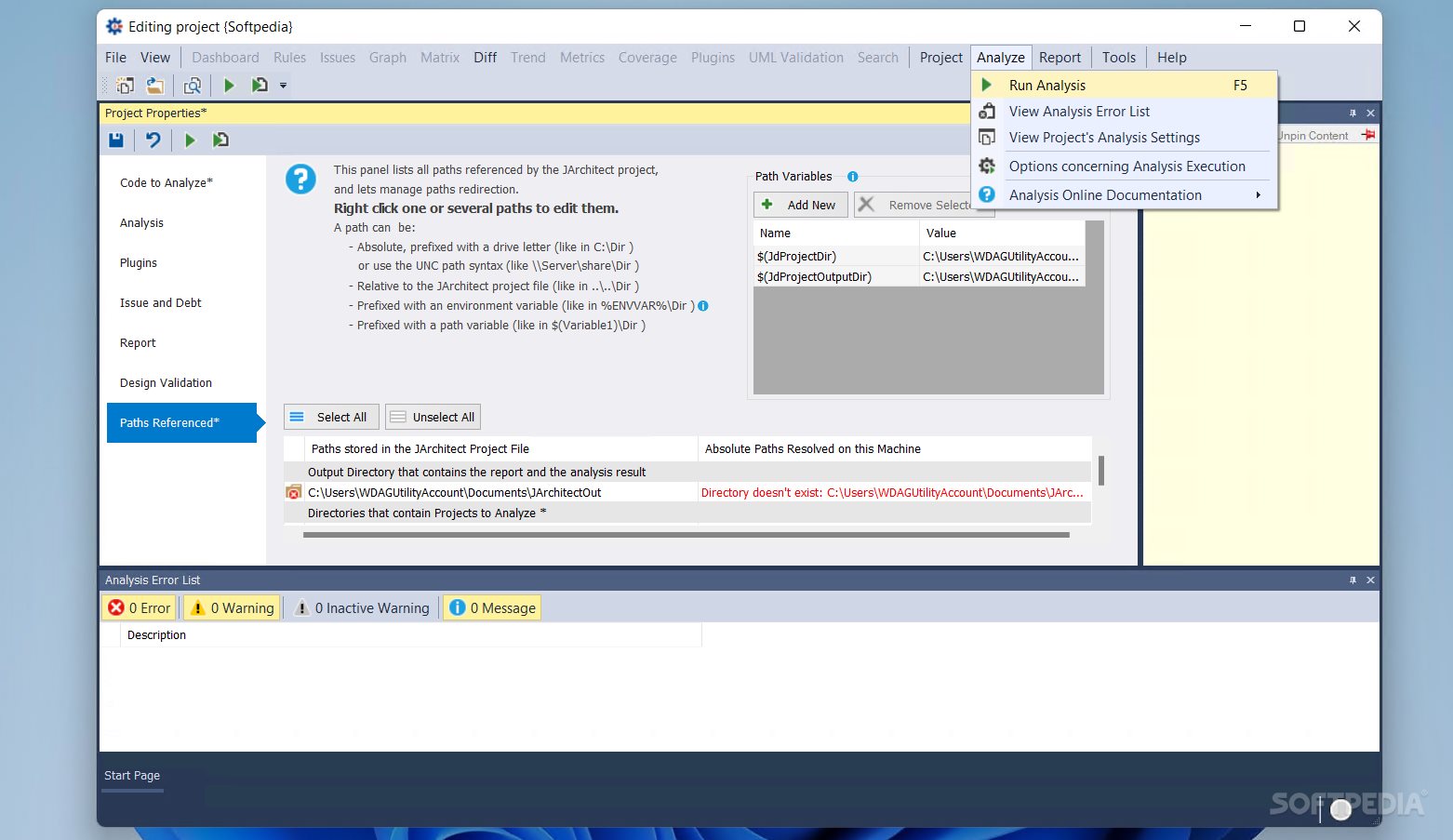Click the pin icon of Analysis Error List

pyautogui.click(x=1353, y=580)
